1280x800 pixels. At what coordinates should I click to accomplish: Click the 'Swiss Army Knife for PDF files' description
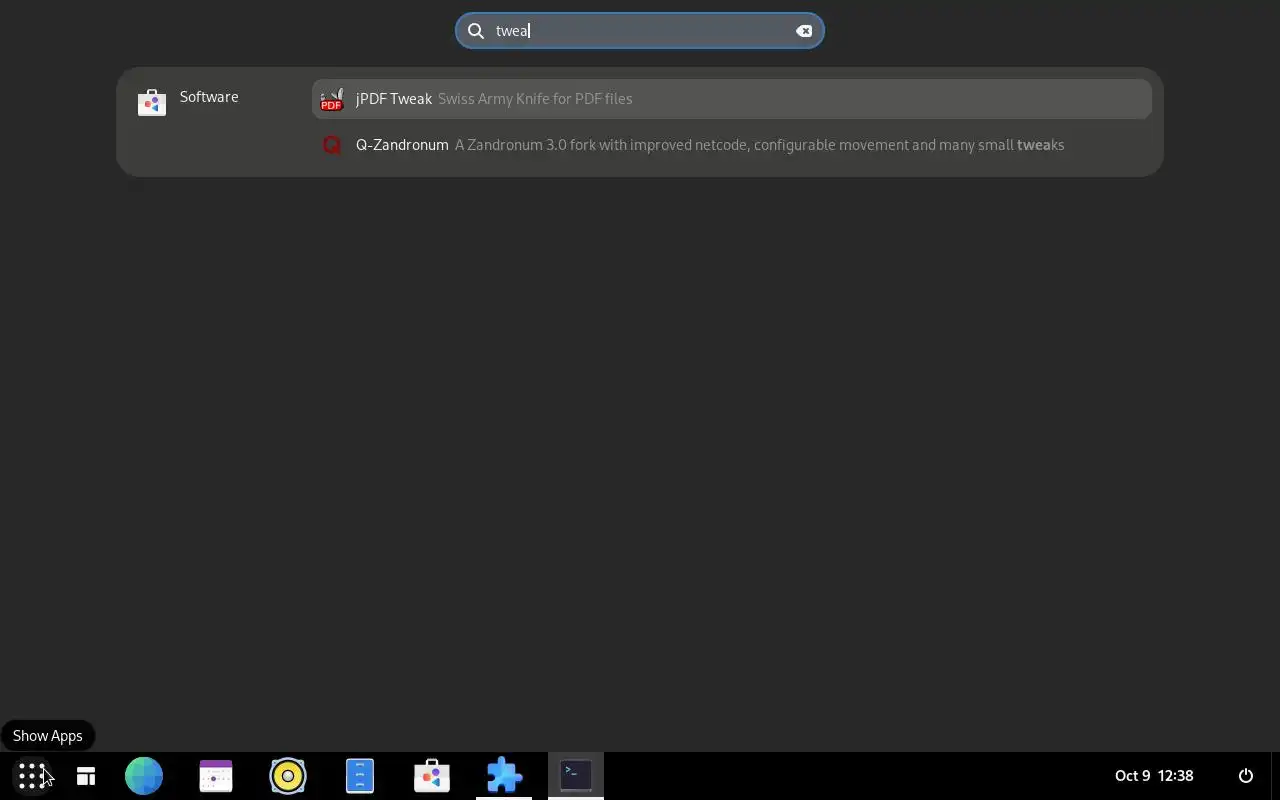[x=535, y=99]
